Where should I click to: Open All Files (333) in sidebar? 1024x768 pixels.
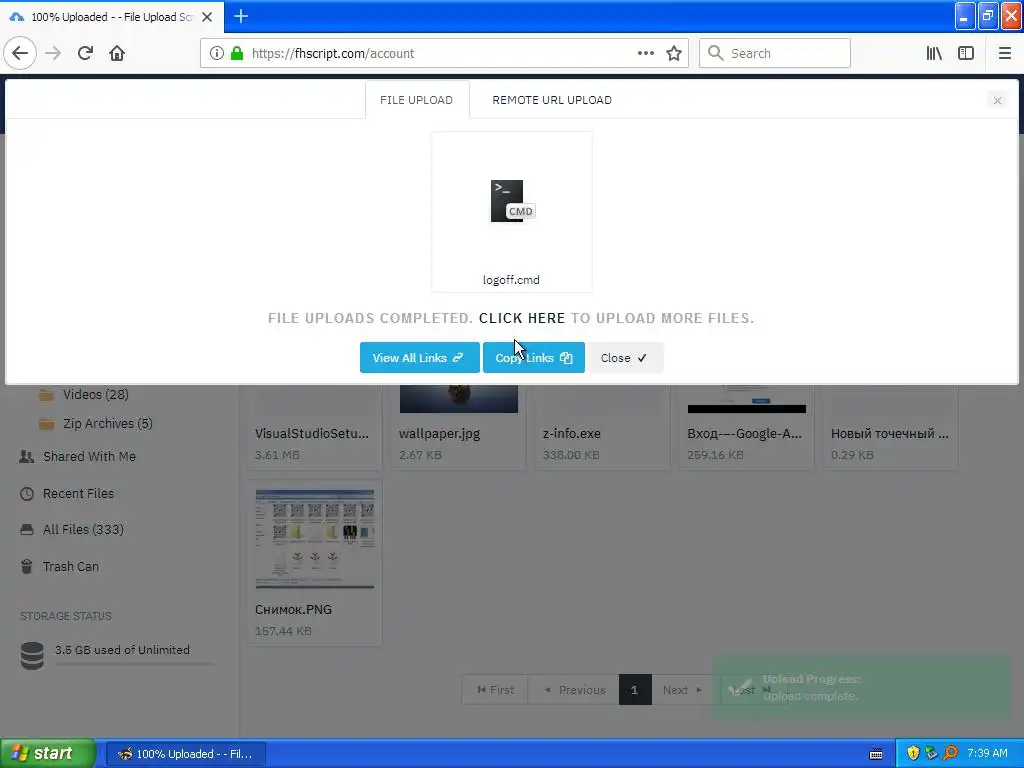83,530
